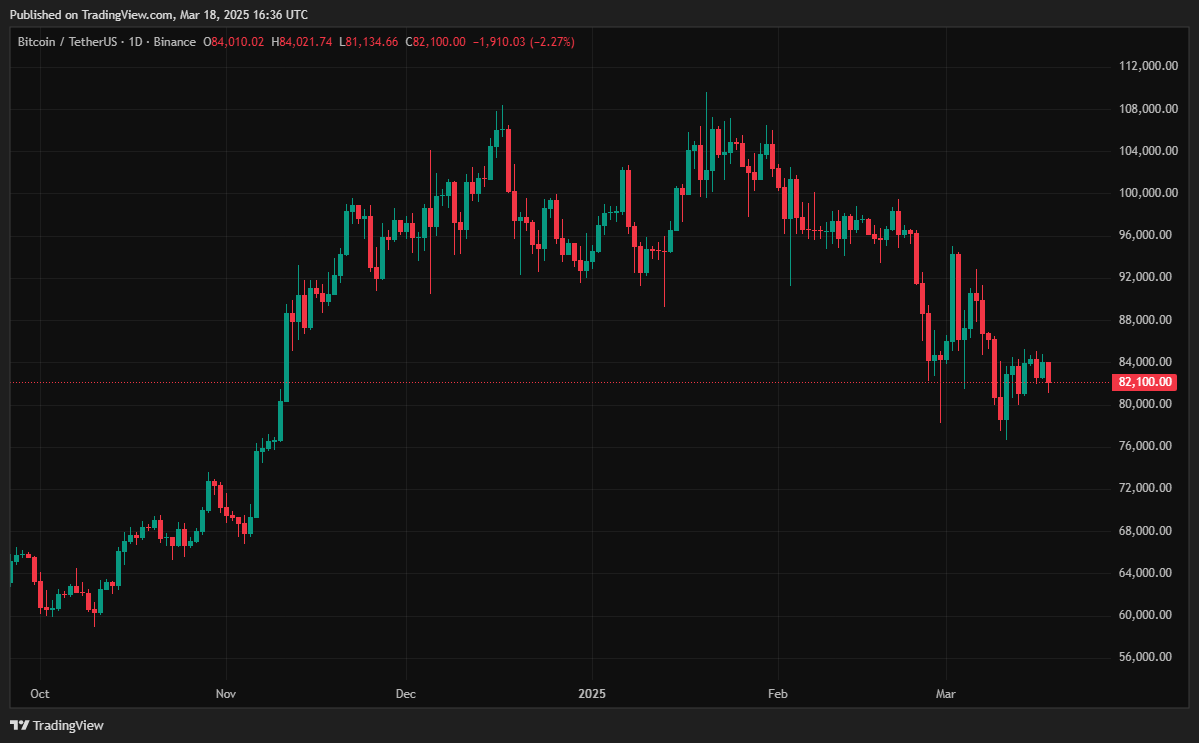Click the Nov label on time axis

(226, 694)
